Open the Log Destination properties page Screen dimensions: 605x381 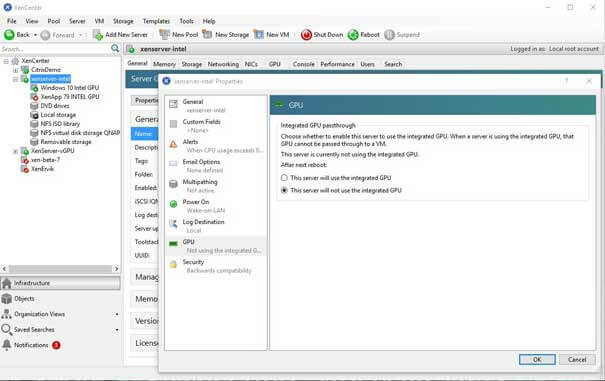216,226
